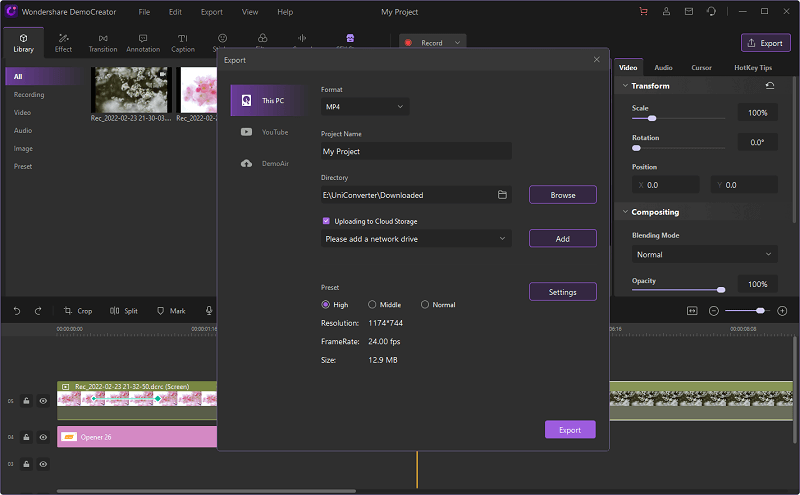Click the Project Name input field
The height and width of the screenshot is (495, 800).
point(416,151)
